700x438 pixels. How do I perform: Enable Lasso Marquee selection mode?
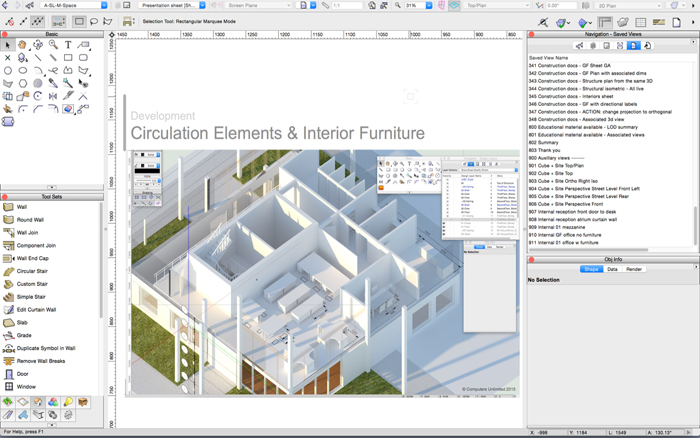94,21
